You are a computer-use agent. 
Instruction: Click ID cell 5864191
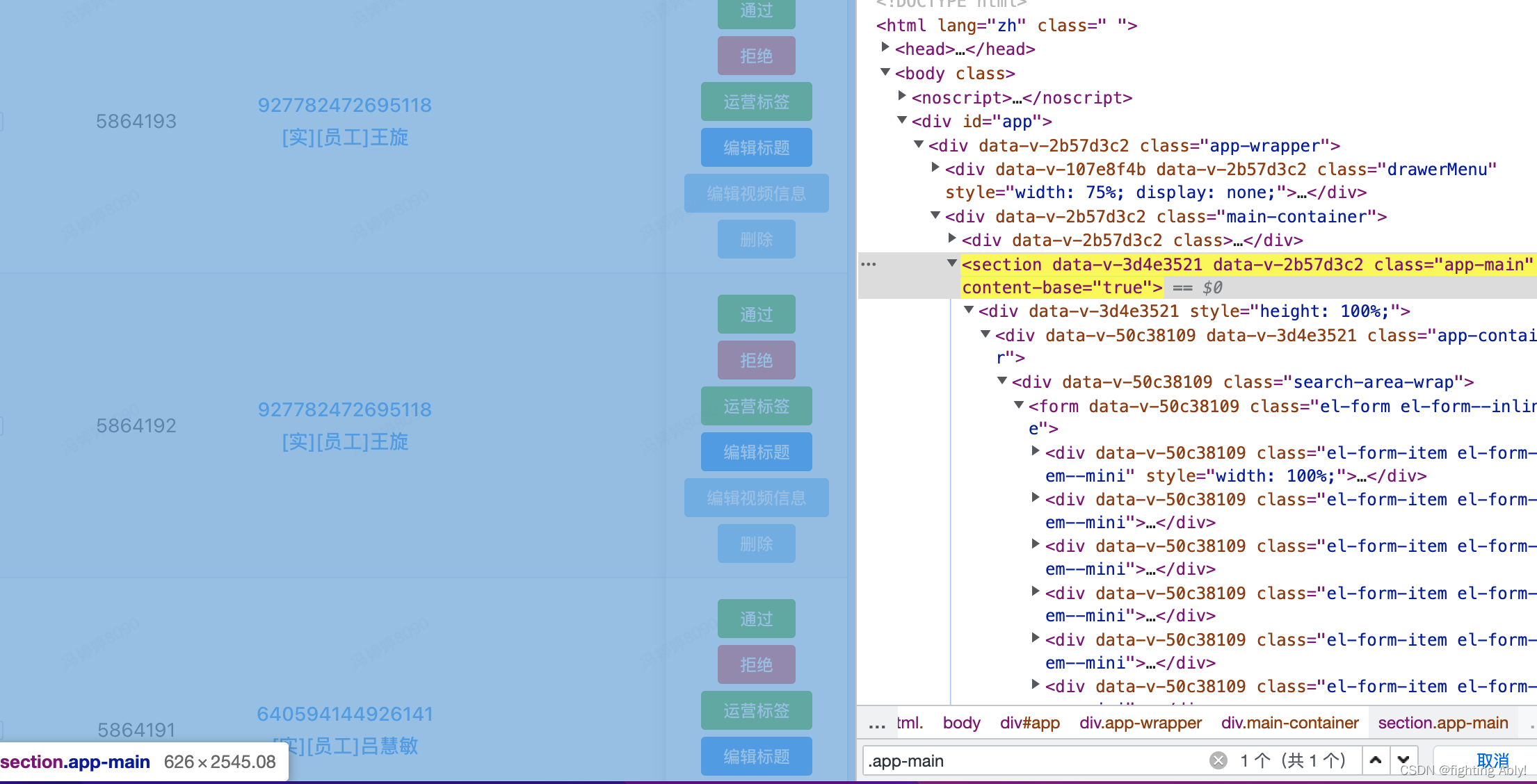[x=136, y=730]
